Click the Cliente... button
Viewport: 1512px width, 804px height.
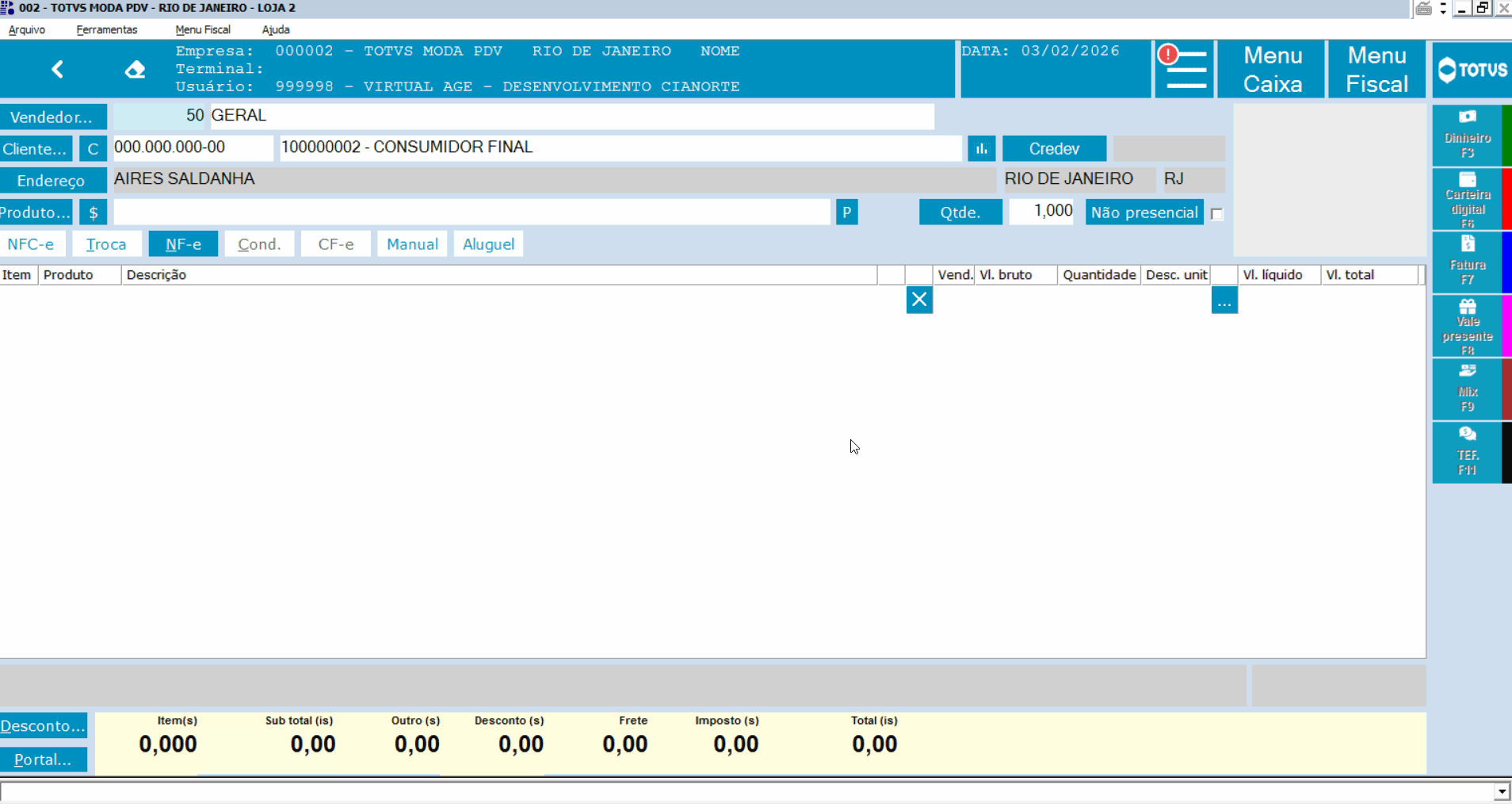tap(36, 149)
